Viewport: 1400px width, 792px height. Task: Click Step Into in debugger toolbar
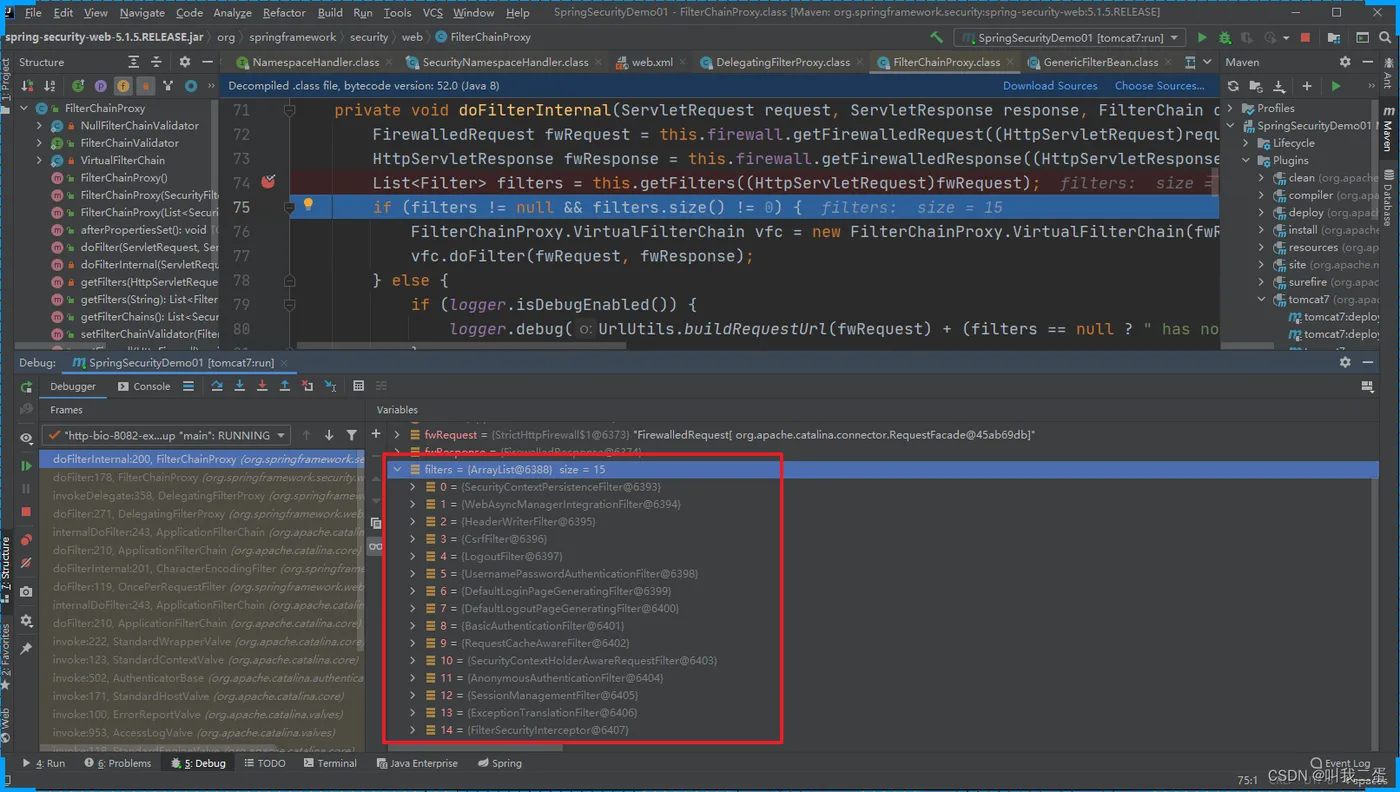(x=240, y=386)
